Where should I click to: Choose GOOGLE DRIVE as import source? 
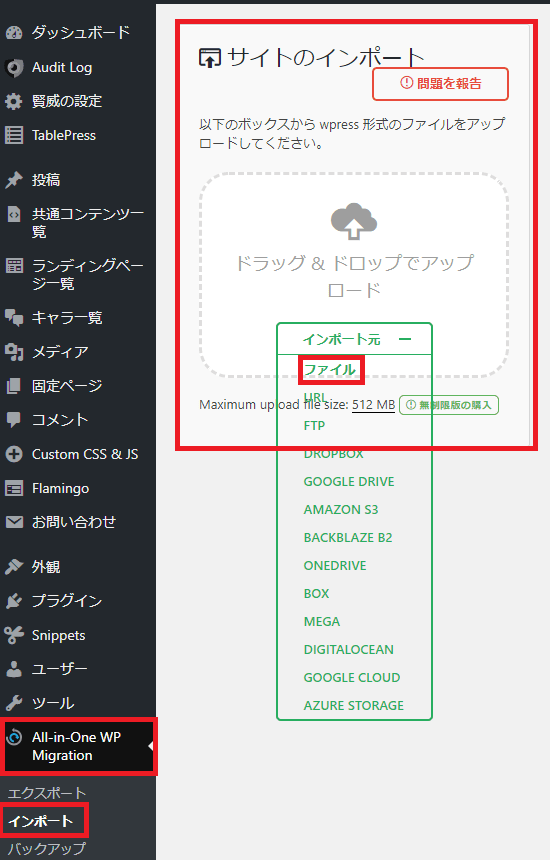[349, 482]
